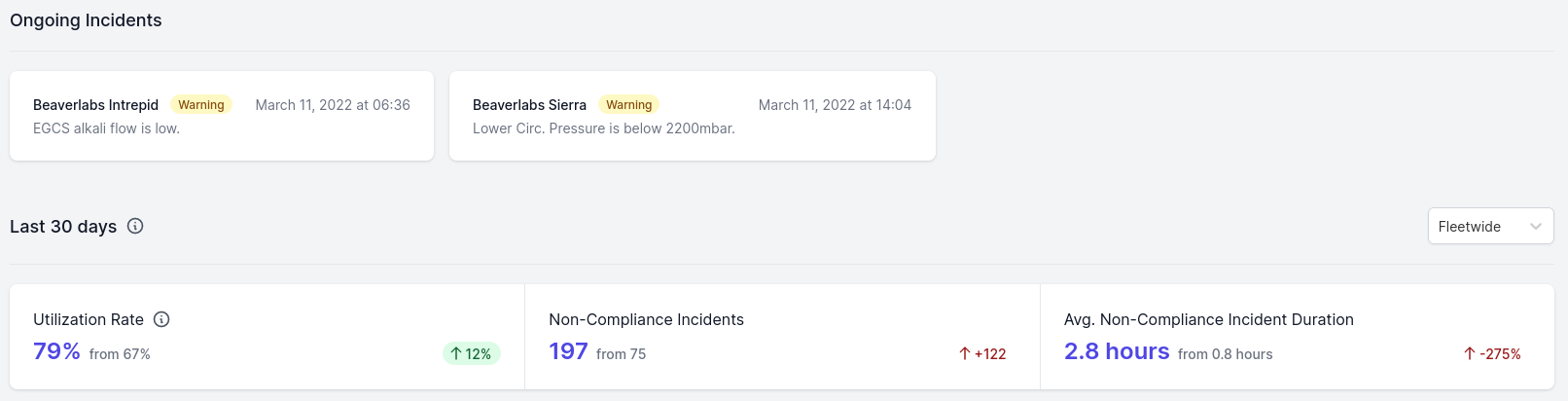Click Warning badge on Beaverlabs Sierra
Screen dimensions: 1568x401
click(x=629, y=104)
